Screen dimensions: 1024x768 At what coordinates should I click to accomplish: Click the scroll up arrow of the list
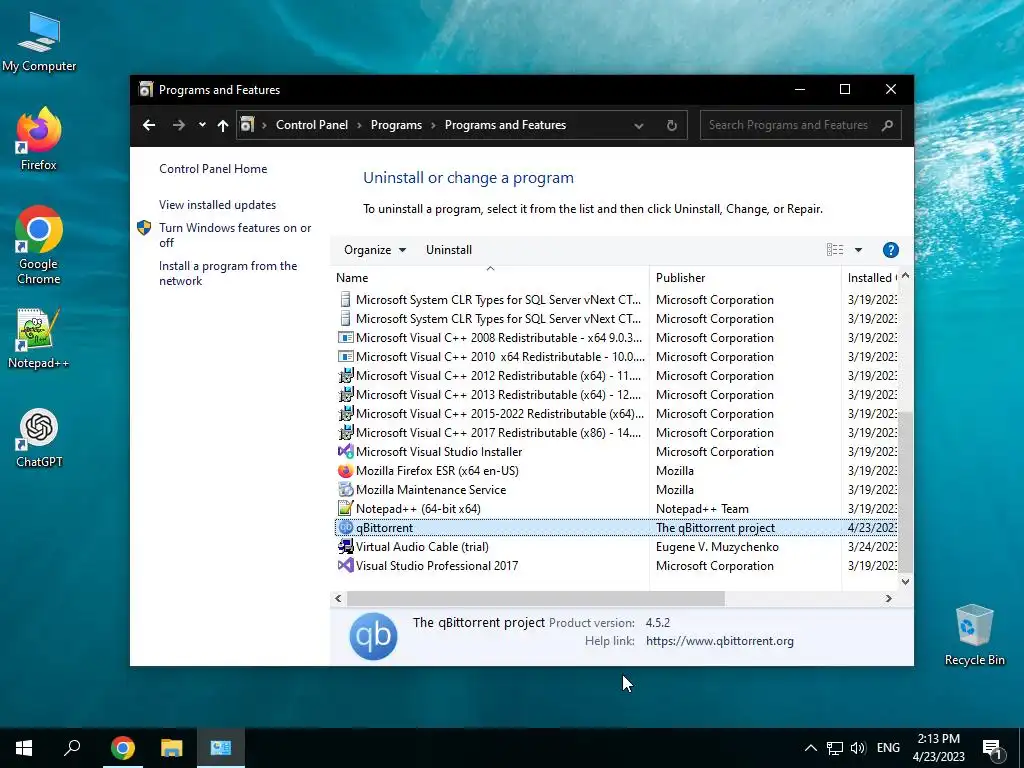[x=905, y=276]
